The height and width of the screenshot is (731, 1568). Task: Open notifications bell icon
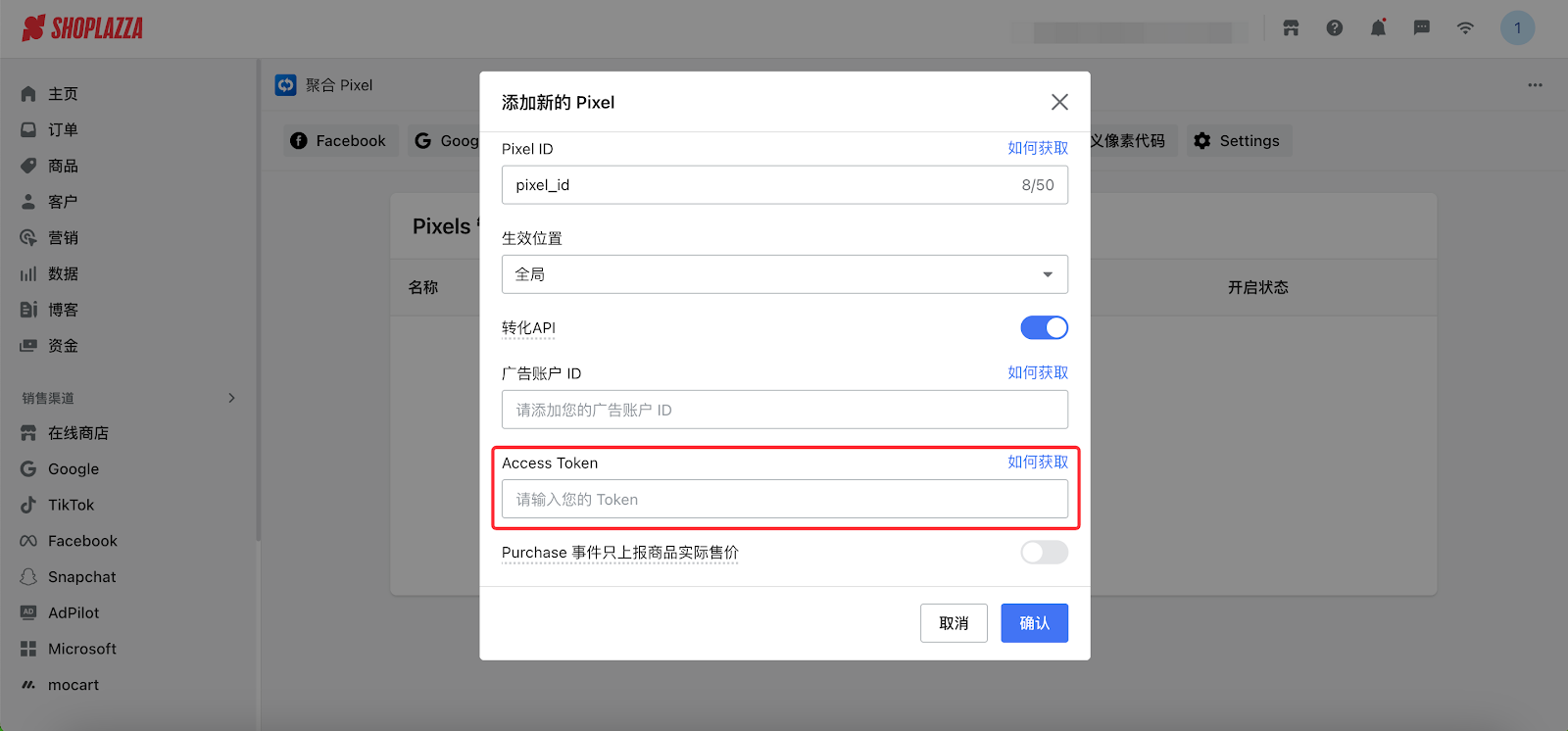(x=1378, y=28)
